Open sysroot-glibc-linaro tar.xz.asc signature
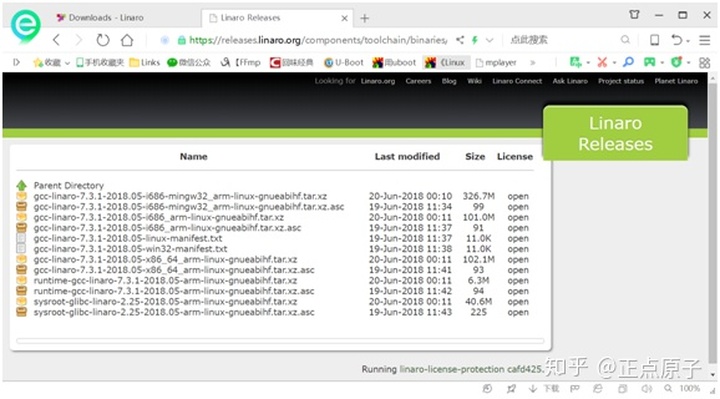The width and height of the screenshot is (720, 399). coord(174,312)
